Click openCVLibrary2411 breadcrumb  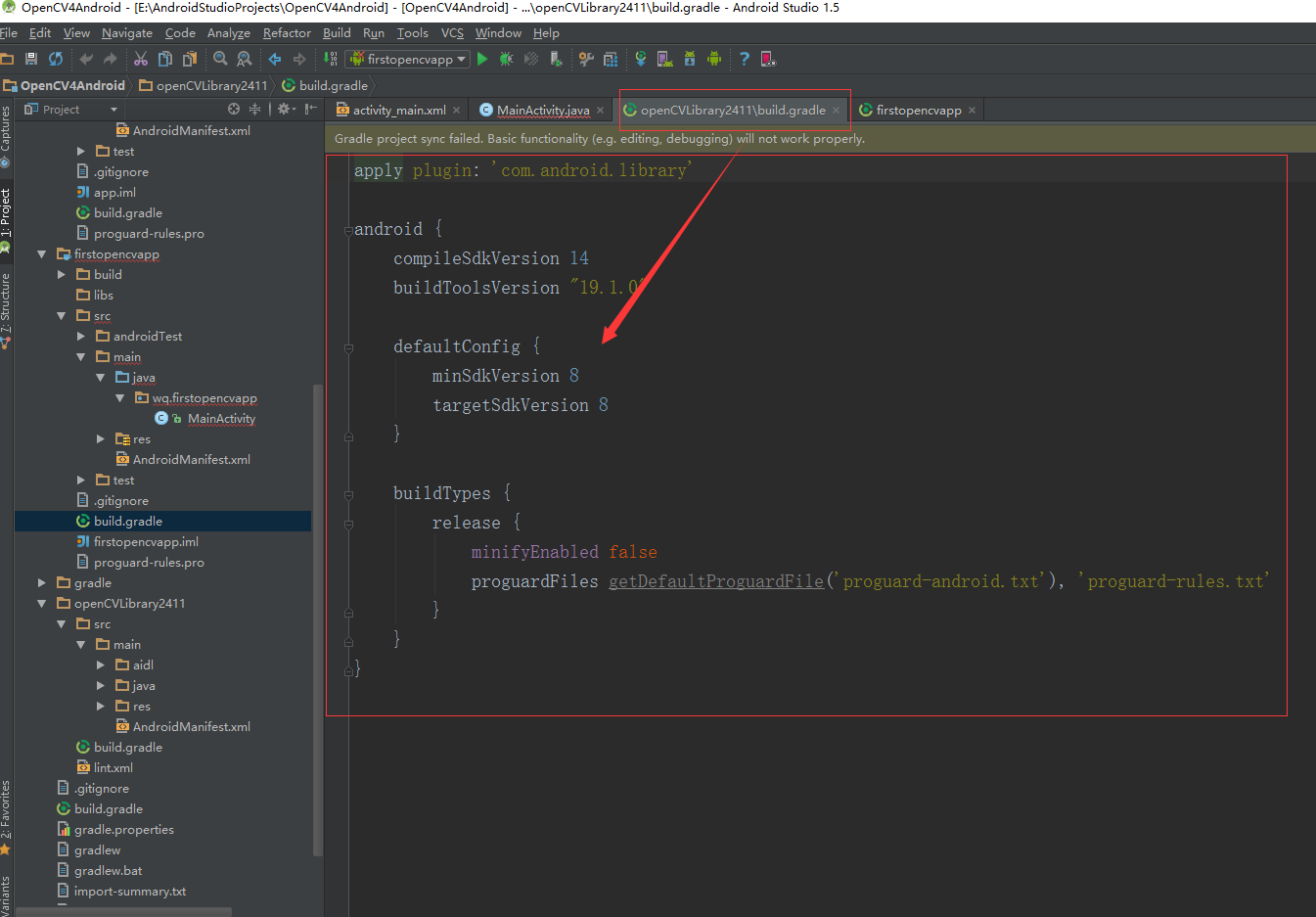pos(204,85)
